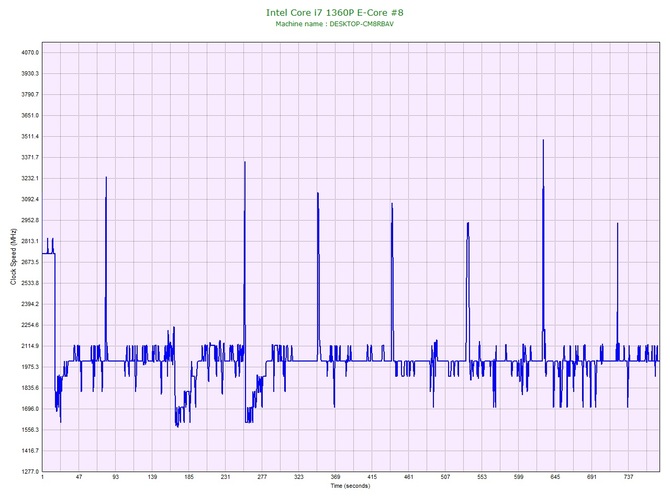Click the 323 seconds x-axis tick
This screenshot has width=670, height=503.
tap(299, 477)
